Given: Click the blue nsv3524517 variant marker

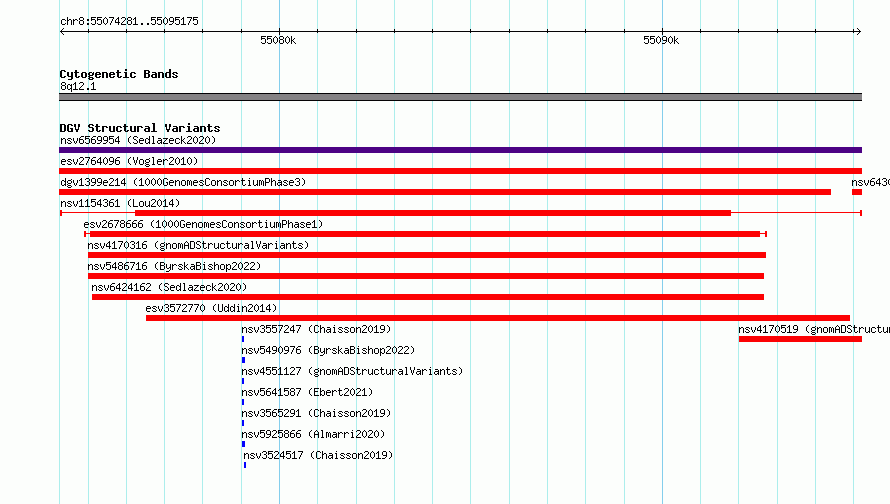Looking at the screenshot, I should point(245,465).
